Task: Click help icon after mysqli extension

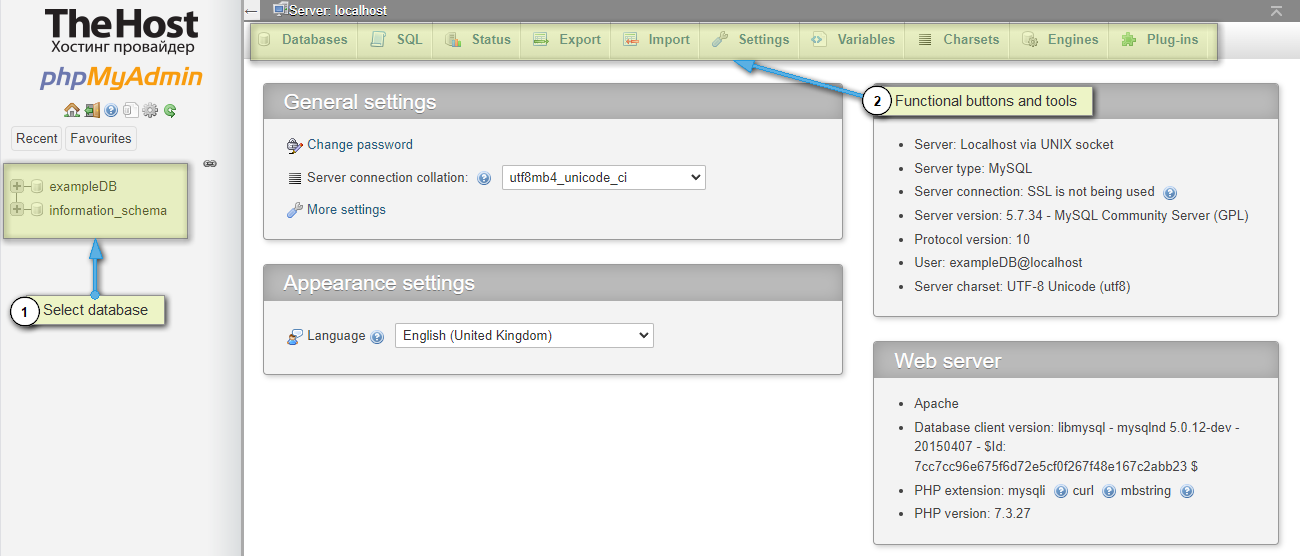Action: 1061,491
